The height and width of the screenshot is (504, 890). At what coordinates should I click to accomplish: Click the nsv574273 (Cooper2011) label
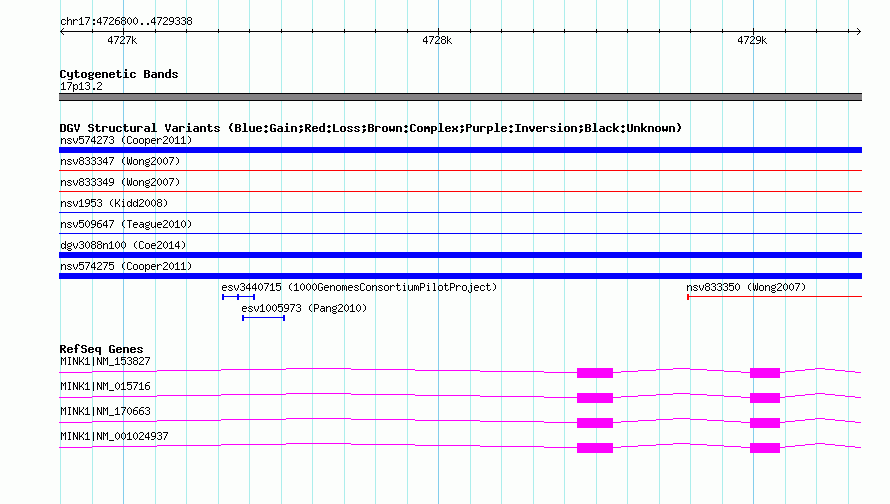pyautogui.click(x=126, y=140)
